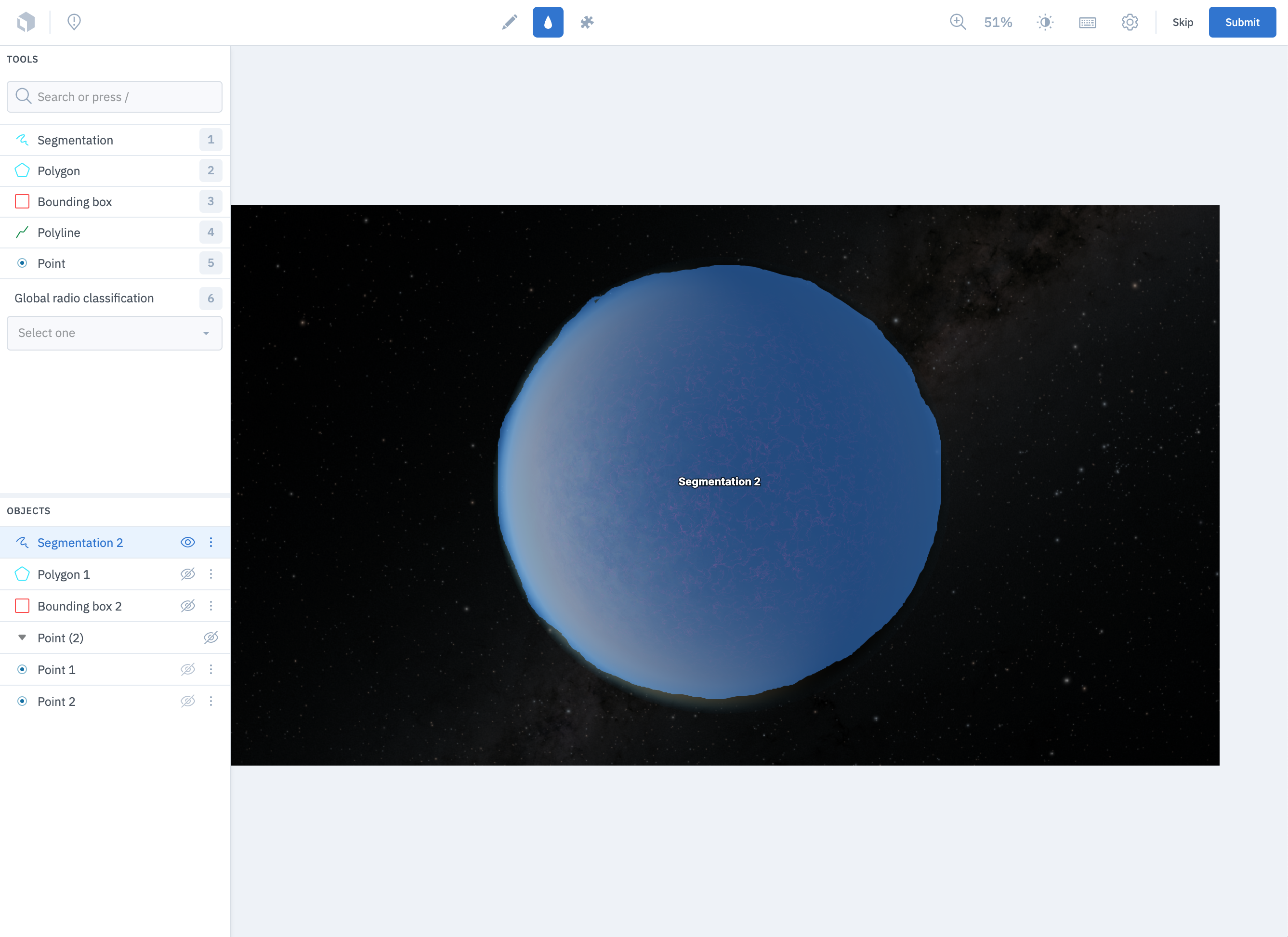Open keyboard shortcuts icon

tap(1087, 22)
